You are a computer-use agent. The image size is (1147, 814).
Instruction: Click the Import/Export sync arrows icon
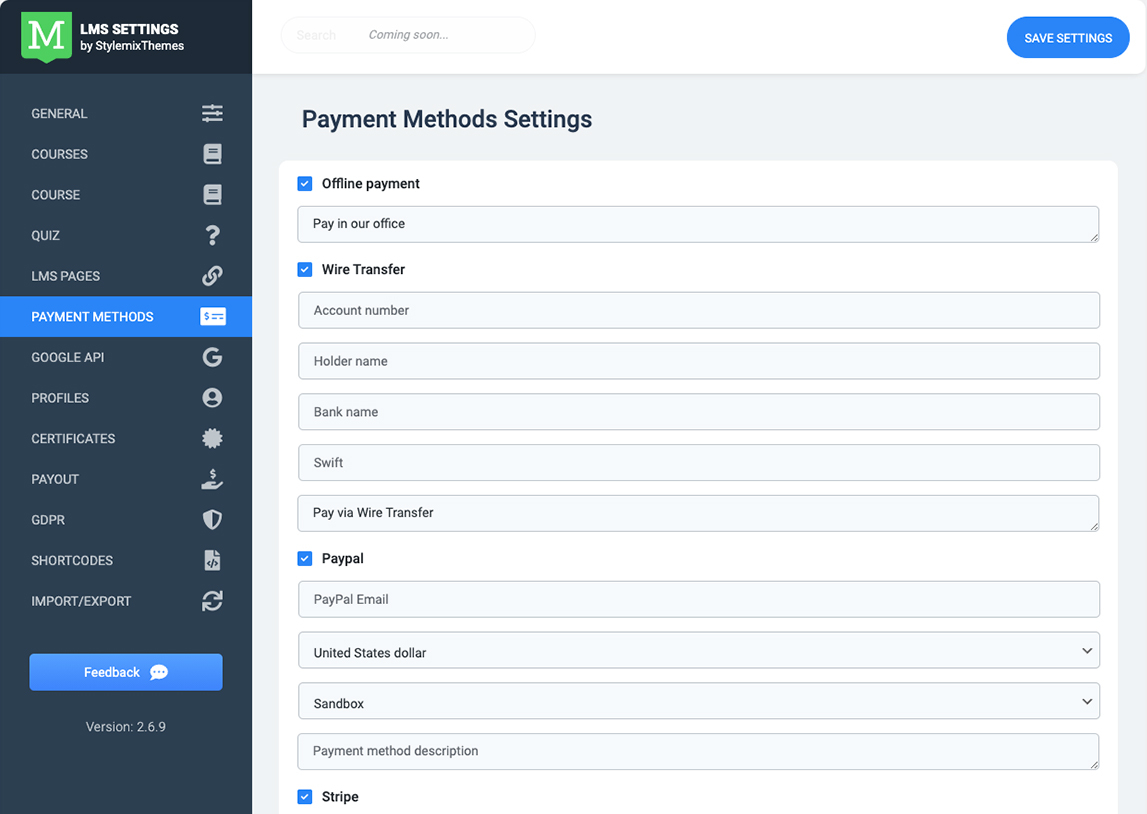(x=212, y=601)
